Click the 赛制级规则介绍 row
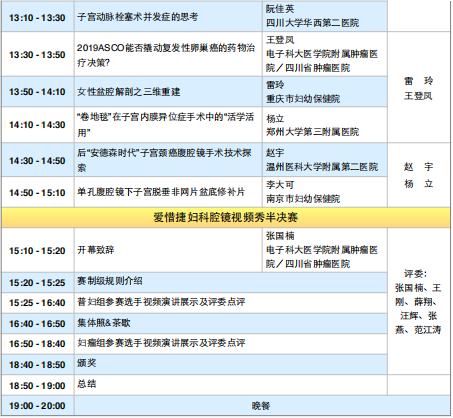Screen dimensions: 453x418 [231, 283]
